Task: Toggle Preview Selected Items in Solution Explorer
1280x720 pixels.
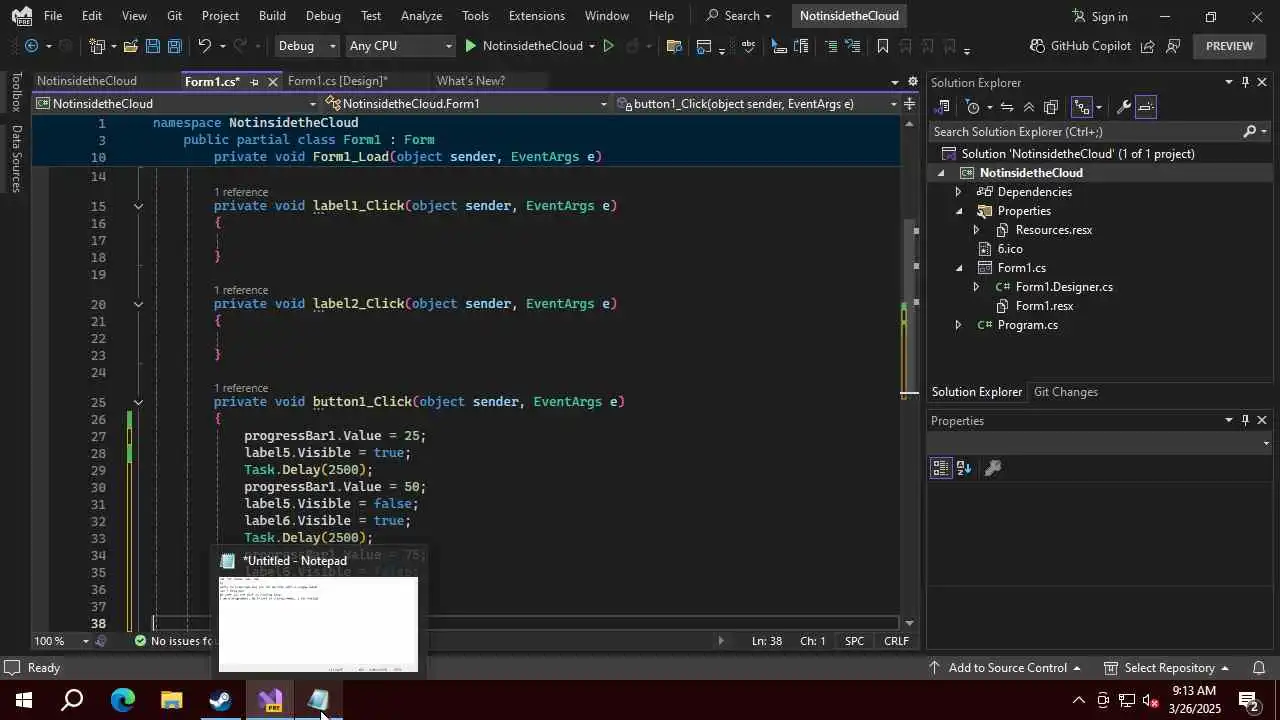Action: 1146,107
